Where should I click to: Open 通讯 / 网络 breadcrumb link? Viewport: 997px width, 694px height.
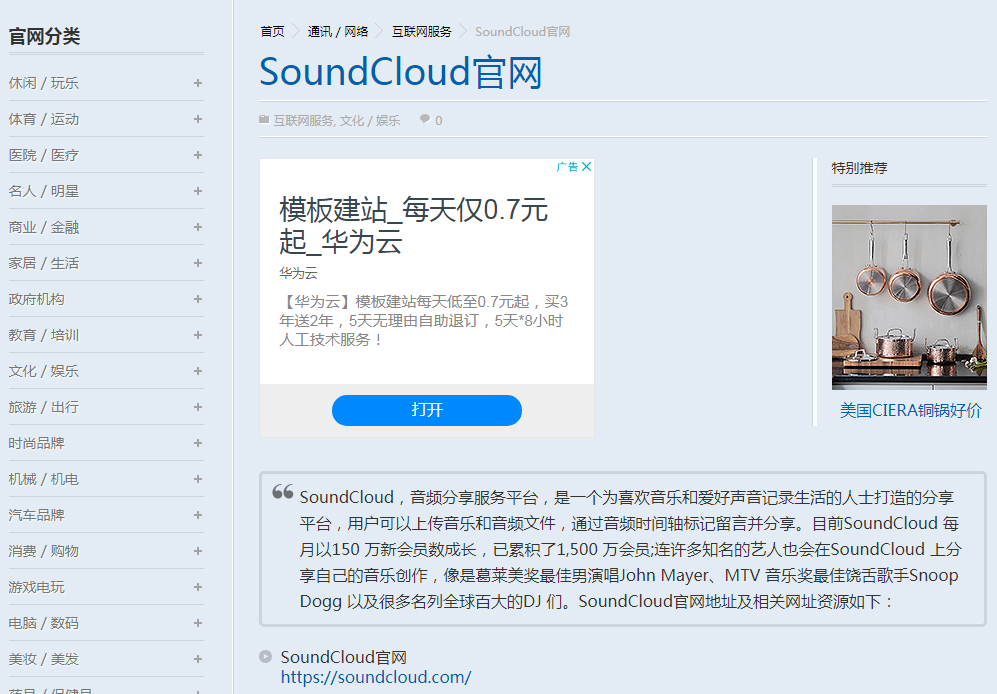pos(338,32)
